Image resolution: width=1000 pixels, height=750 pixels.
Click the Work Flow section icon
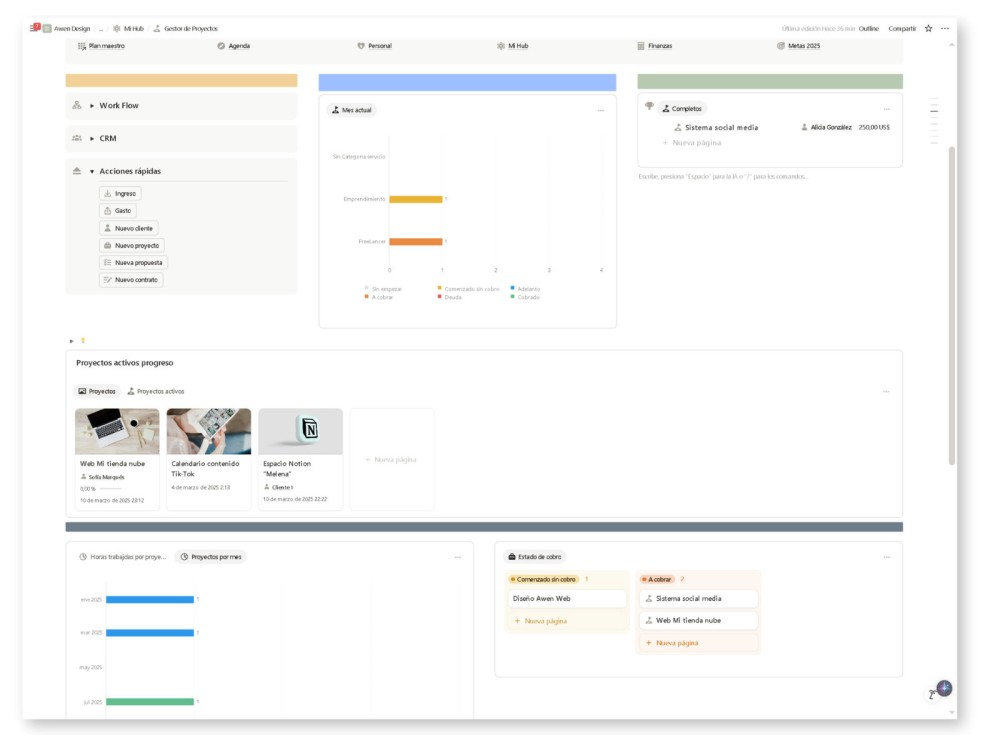(77, 105)
